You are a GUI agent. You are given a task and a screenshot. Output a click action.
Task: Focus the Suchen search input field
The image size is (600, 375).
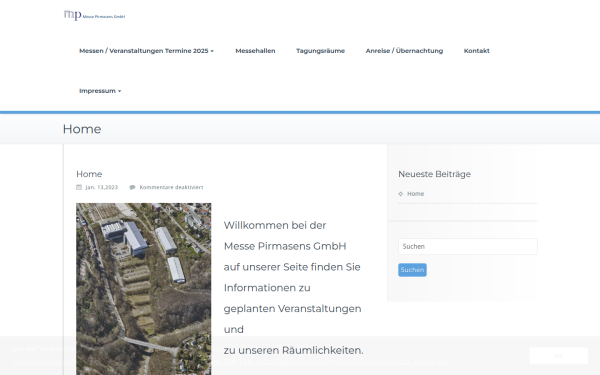[468, 246]
